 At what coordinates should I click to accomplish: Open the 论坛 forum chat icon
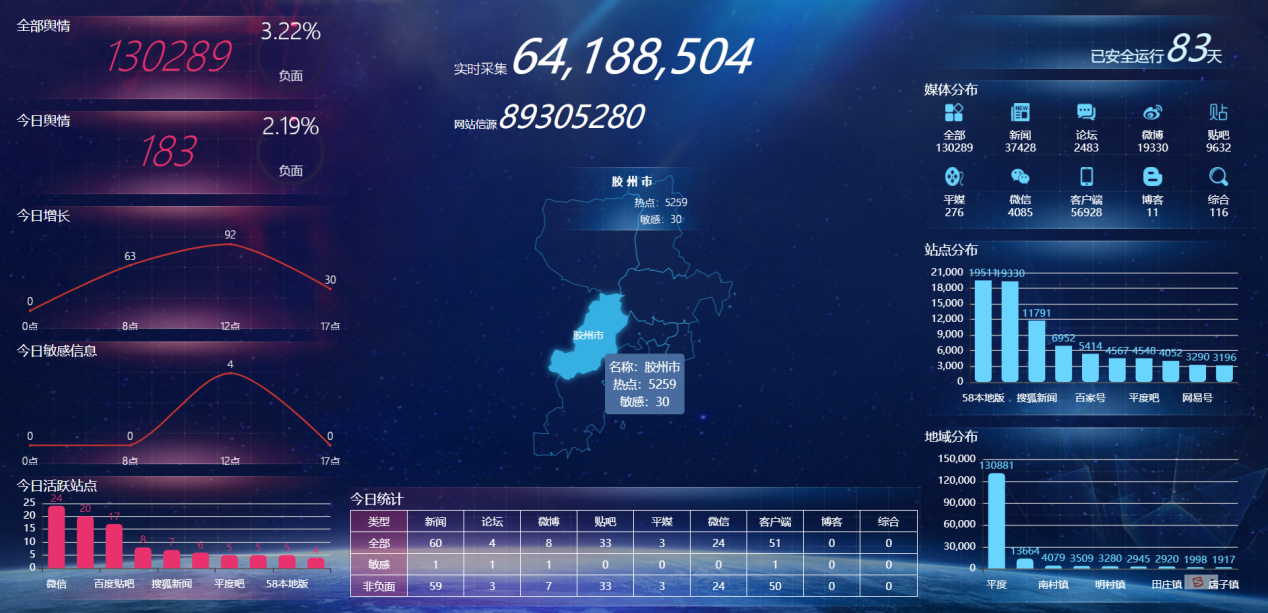coord(1086,112)
